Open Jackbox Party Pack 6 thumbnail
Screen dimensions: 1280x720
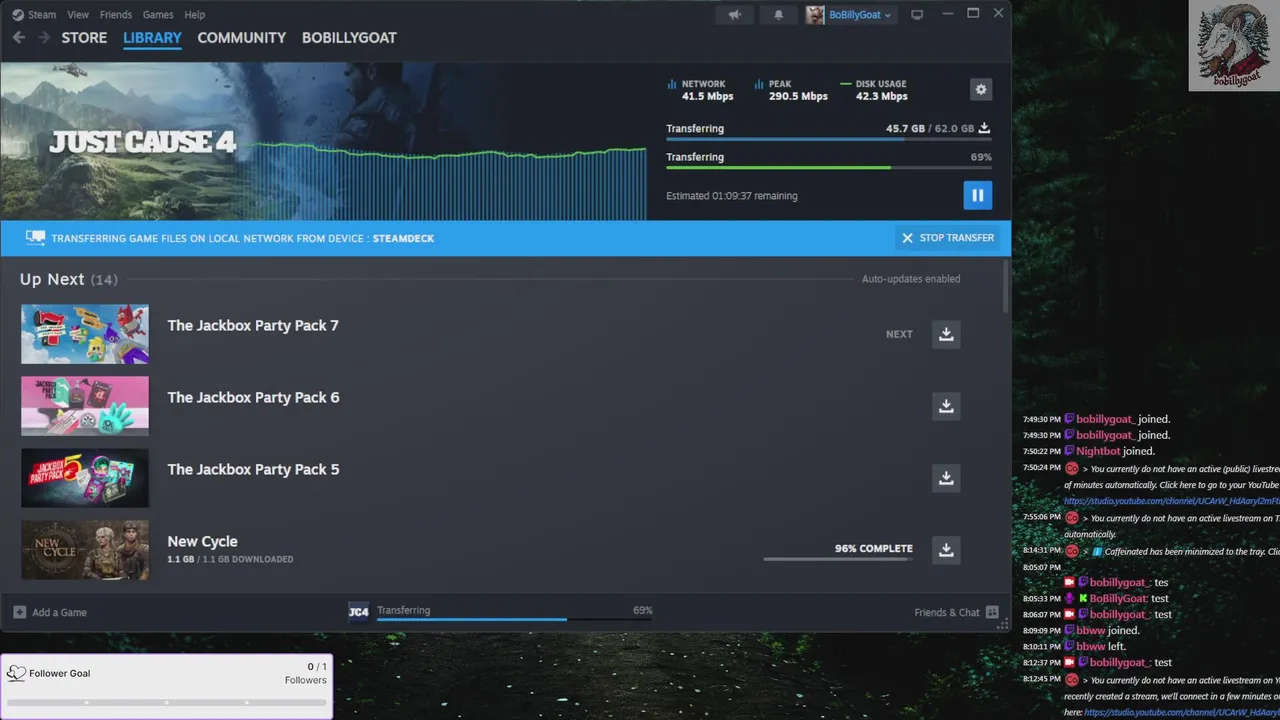pyautogui.click(x=85, y=406)
